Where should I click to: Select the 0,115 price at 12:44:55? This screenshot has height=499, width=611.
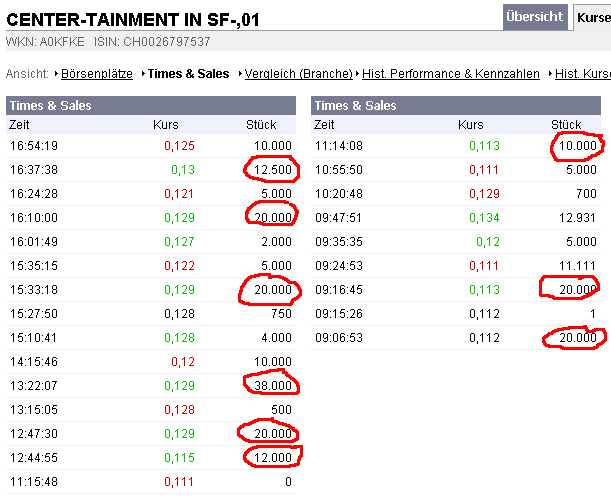click(179, 458)
